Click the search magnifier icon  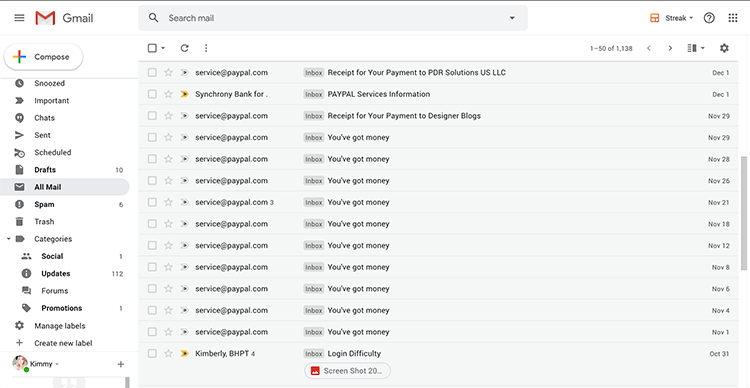coord(153,18)
